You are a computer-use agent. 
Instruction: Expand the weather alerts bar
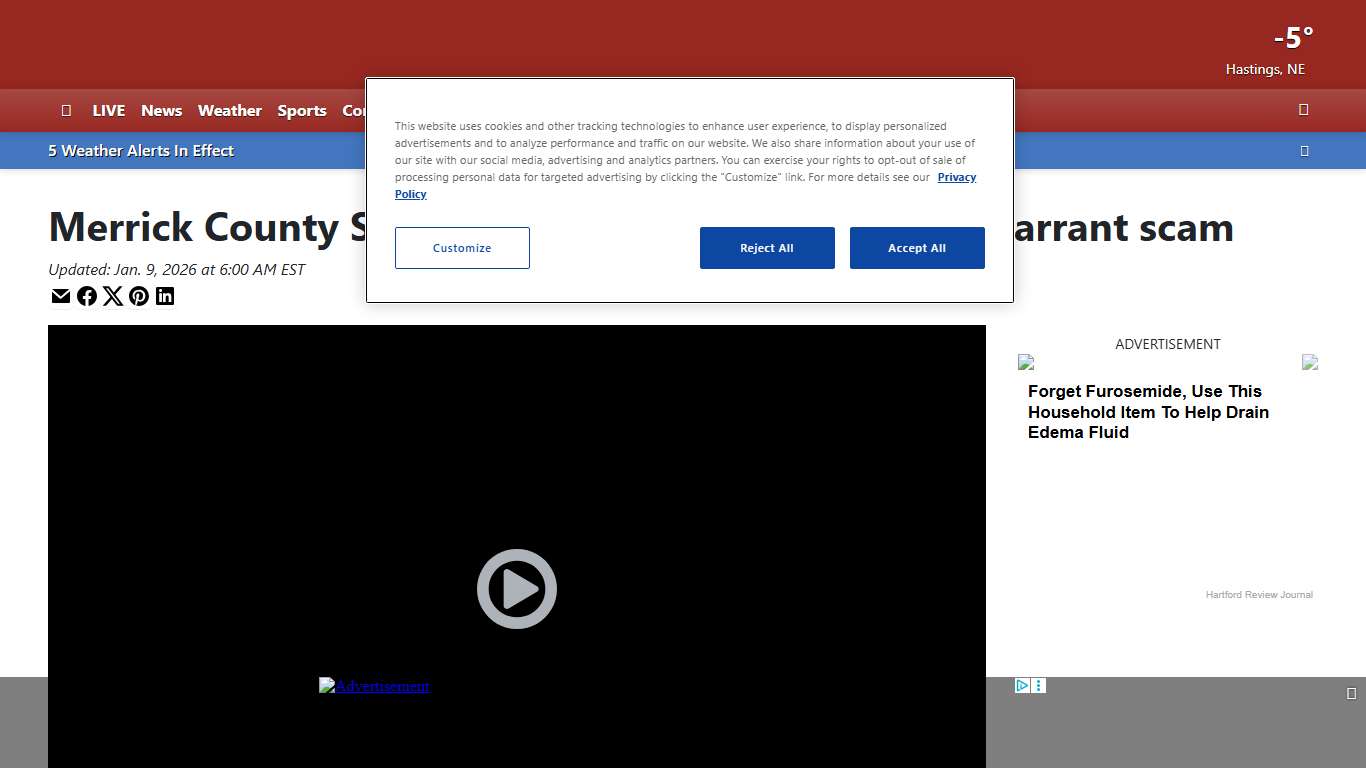(x=1304, y=151)
